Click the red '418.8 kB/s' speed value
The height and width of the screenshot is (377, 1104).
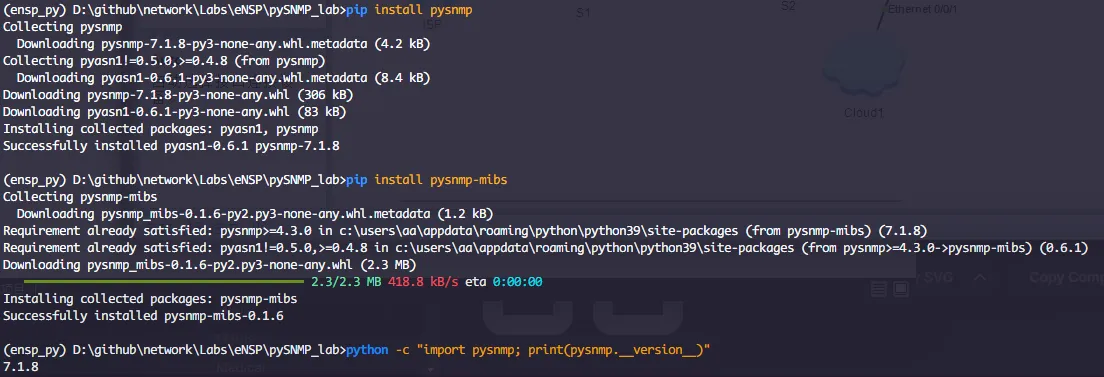pos(423,282)
